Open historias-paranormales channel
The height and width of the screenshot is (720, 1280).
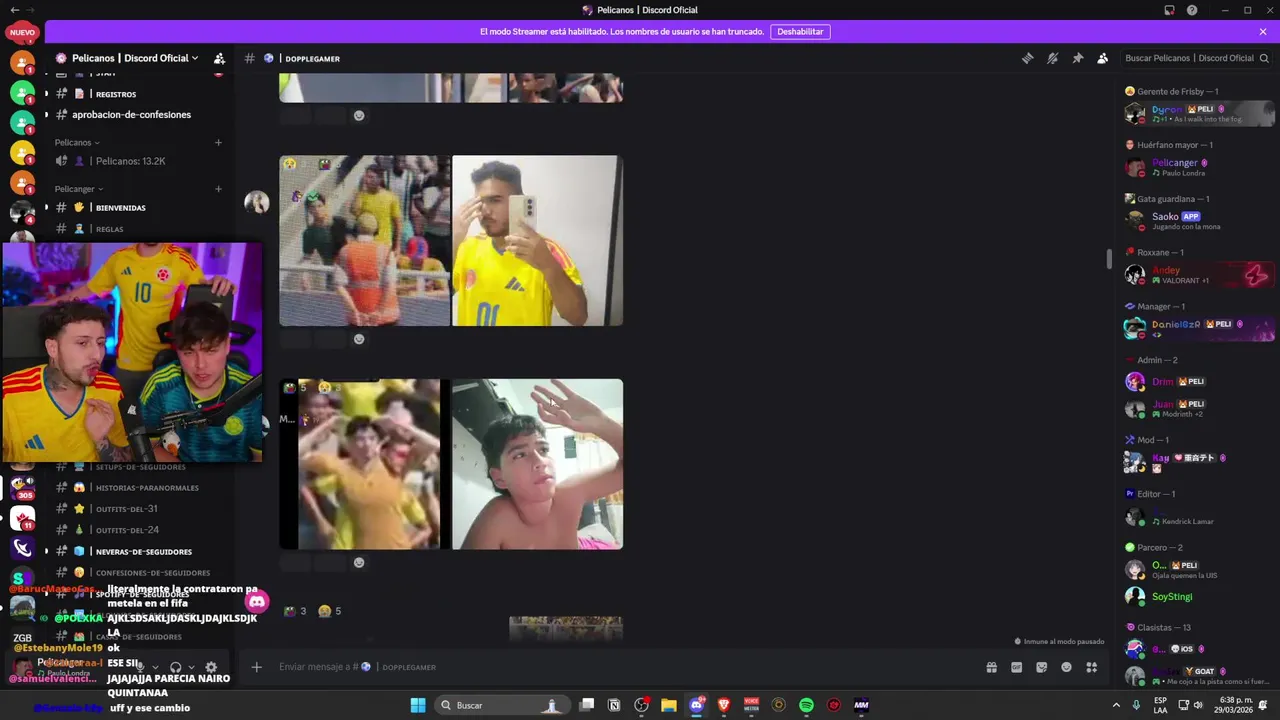click(147, 487)
